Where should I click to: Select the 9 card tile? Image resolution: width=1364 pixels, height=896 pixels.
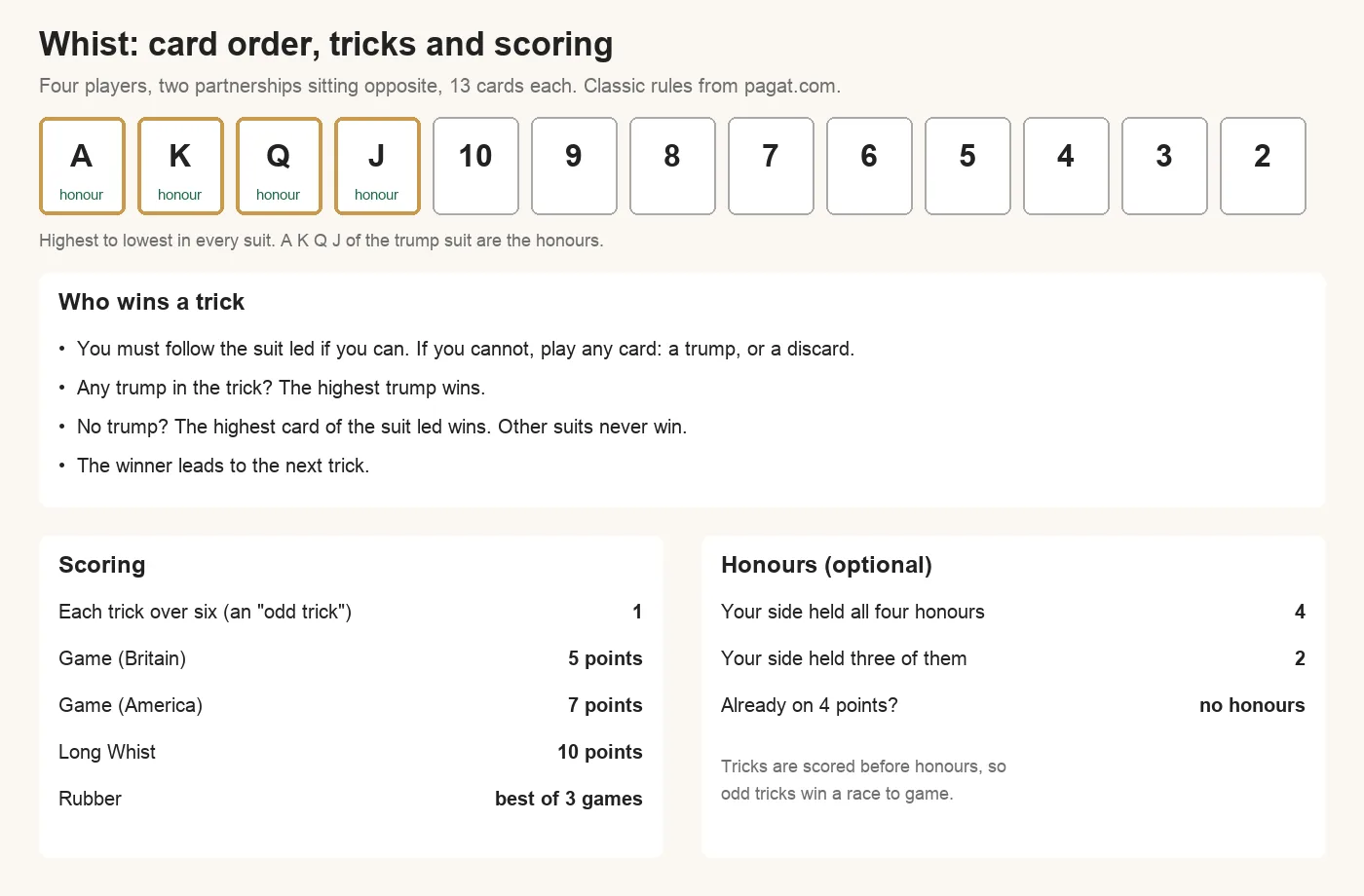pyautogui.click(x=574, y=166)
